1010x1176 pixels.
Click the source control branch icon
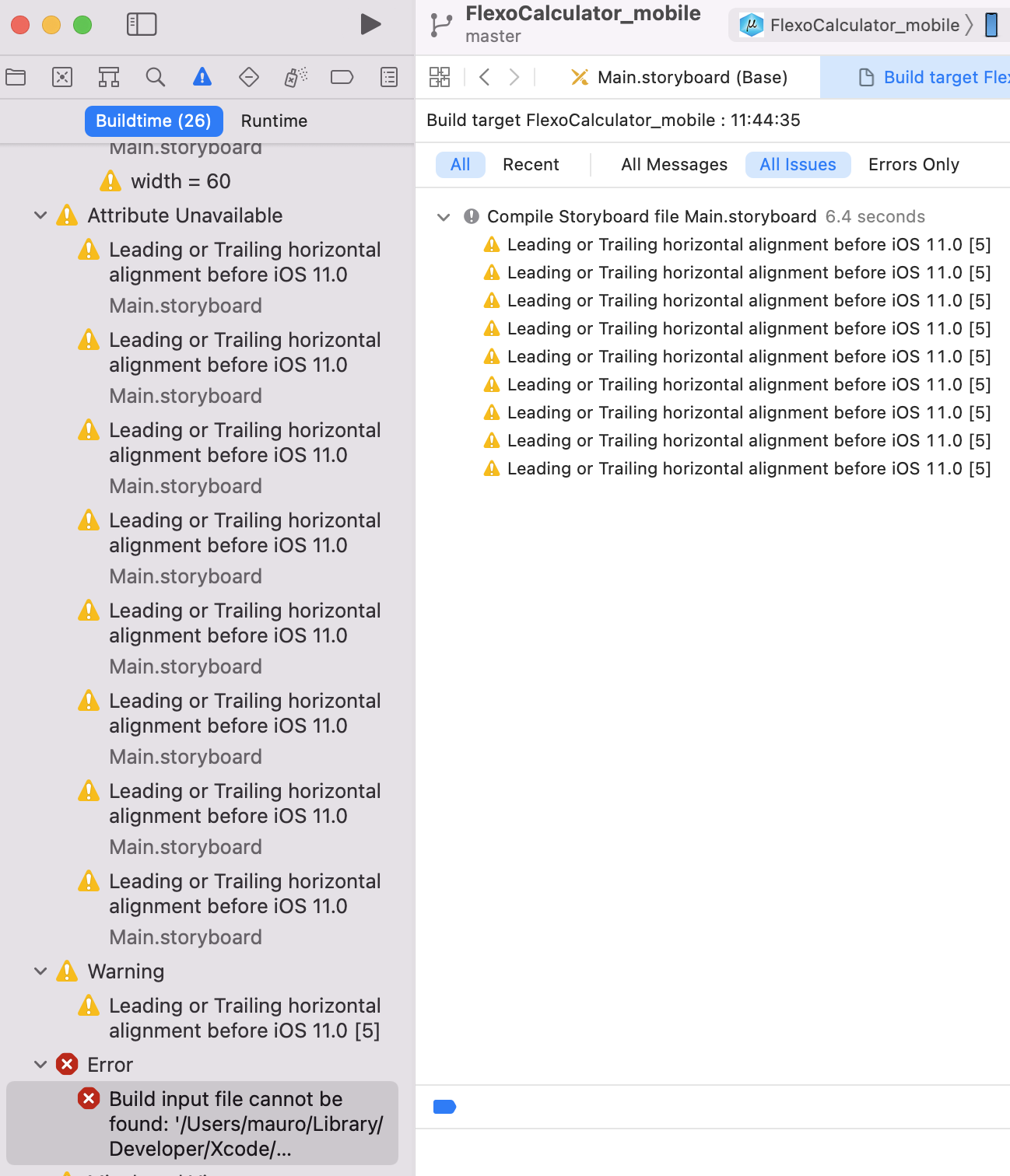click(441, 25)
